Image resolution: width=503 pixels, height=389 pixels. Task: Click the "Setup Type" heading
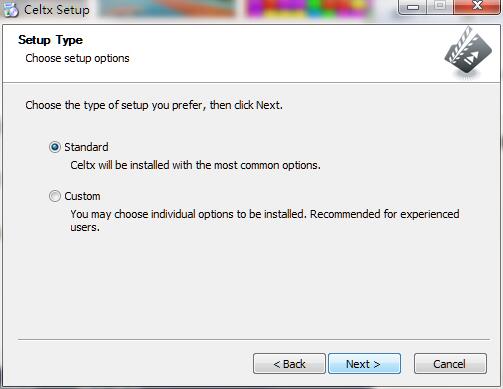[x=50, y=40]
